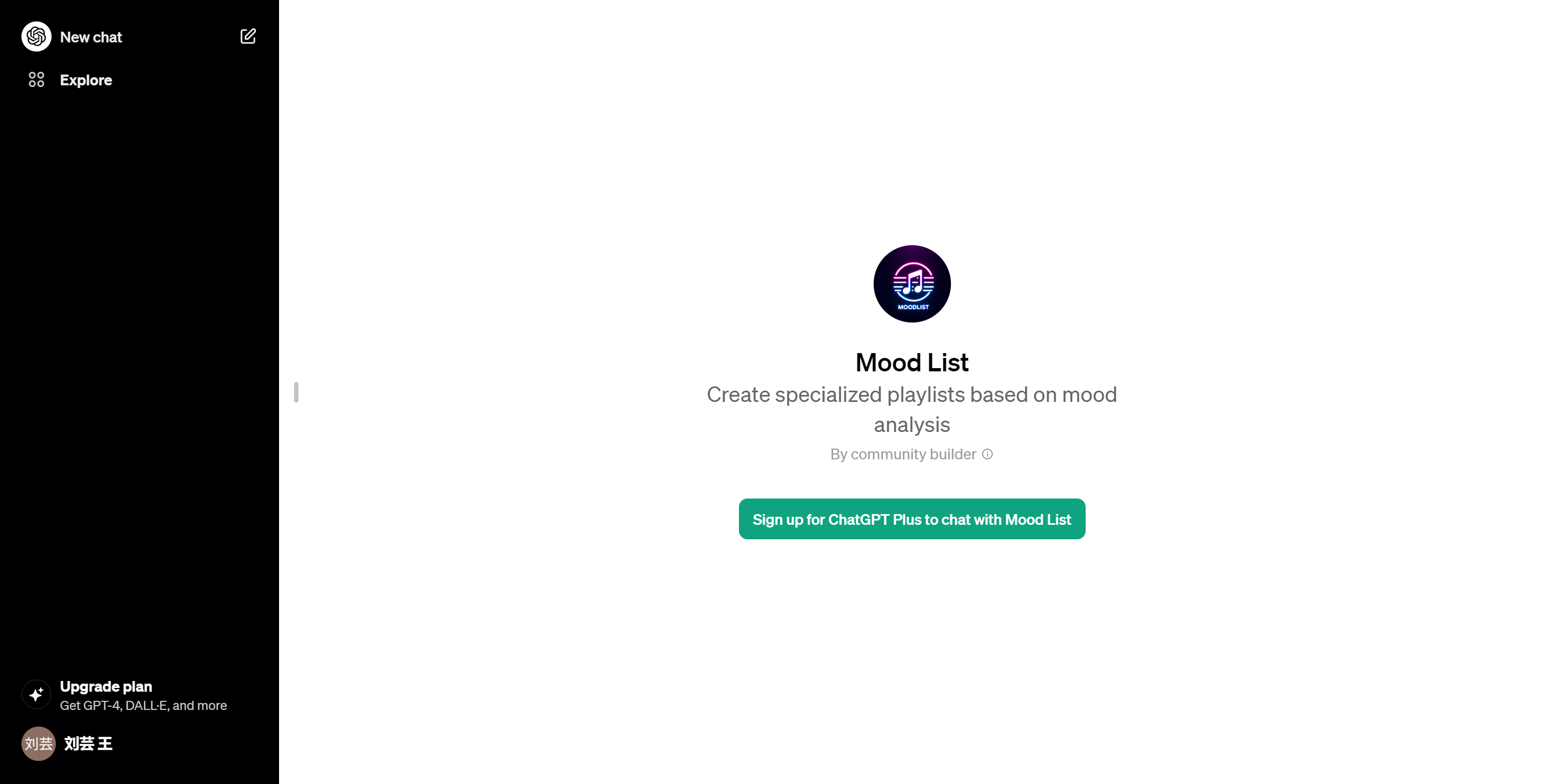The height and width of the screenshot is (784, 1545).
Task: Click the brown user avatar circle
Action: [x=39, y=743]
